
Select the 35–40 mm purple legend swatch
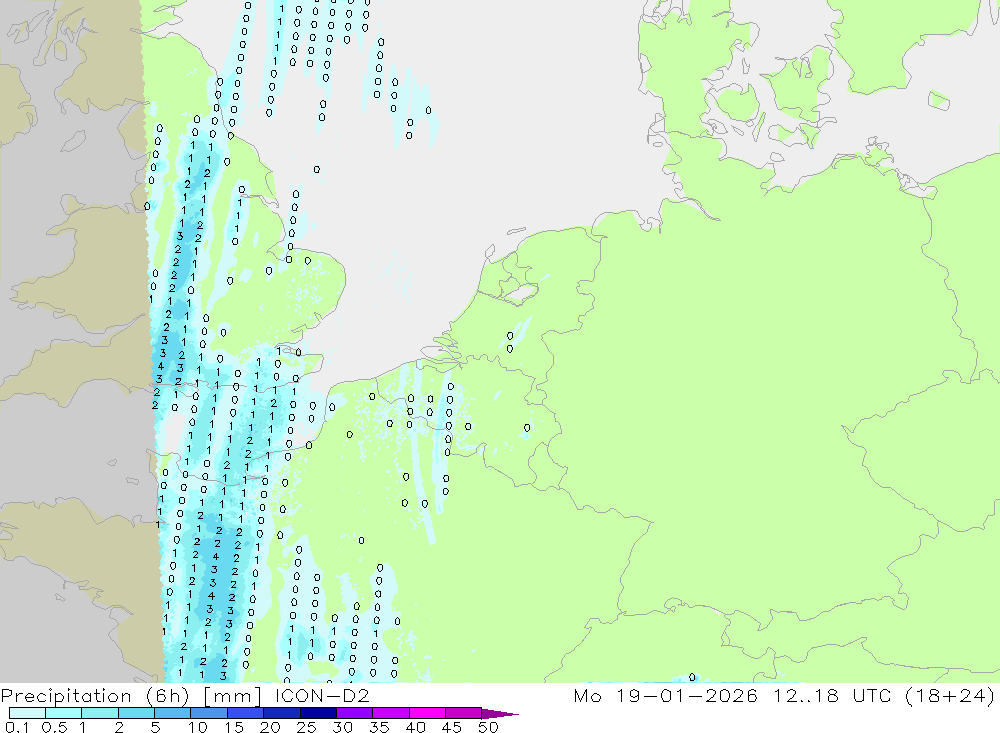click(390, 713)
